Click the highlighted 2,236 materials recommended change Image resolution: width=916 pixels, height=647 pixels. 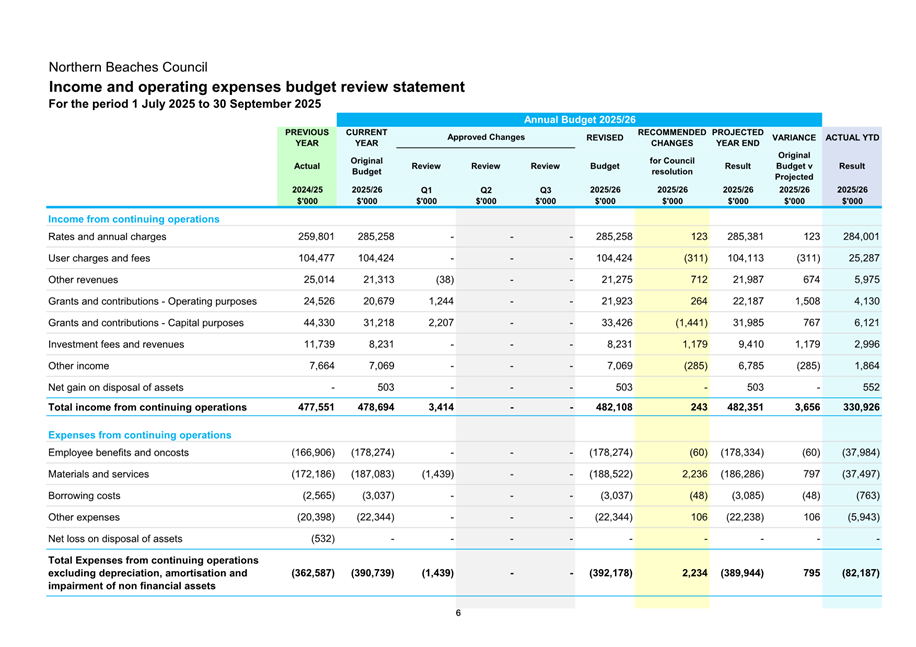[694, 474]
